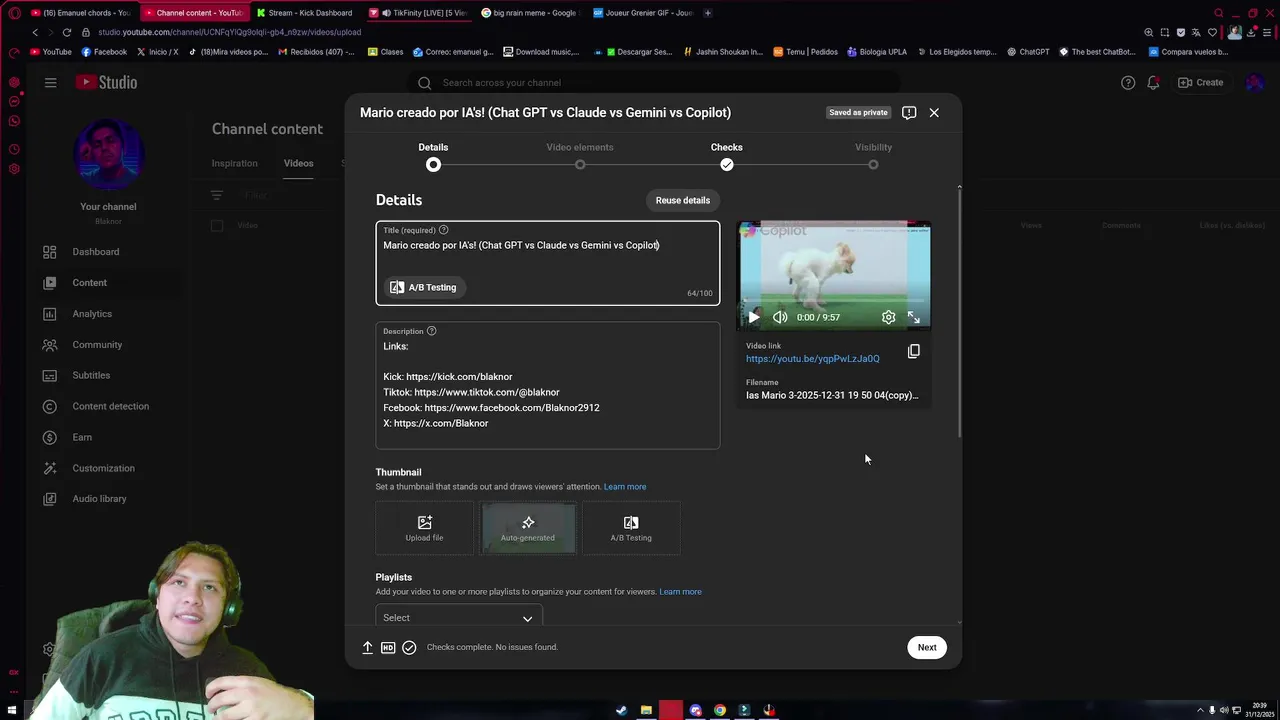Open the Help question mark icon in Studio header

click(1128, 82)
